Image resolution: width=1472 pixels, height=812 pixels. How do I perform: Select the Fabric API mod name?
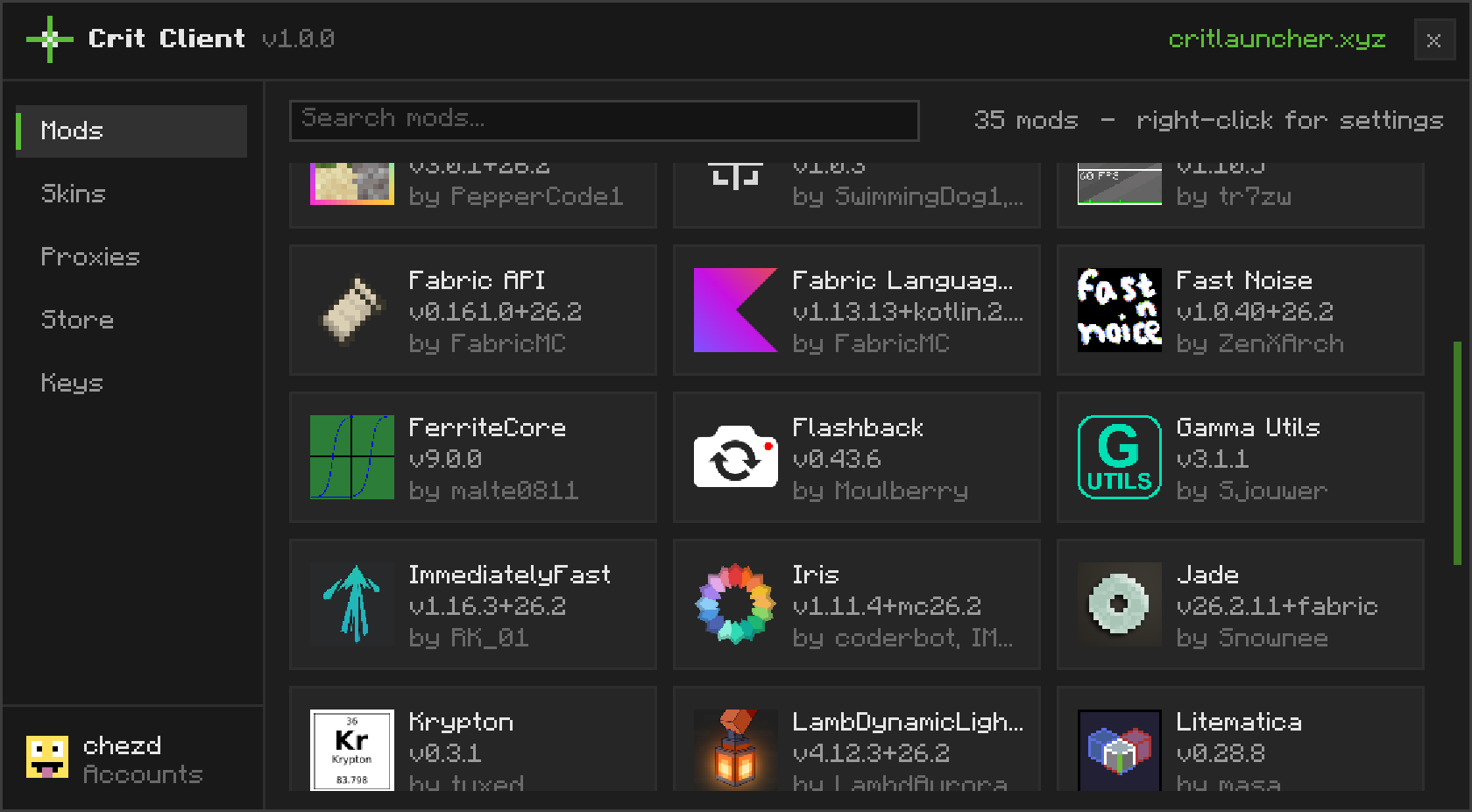coord(478,280)
